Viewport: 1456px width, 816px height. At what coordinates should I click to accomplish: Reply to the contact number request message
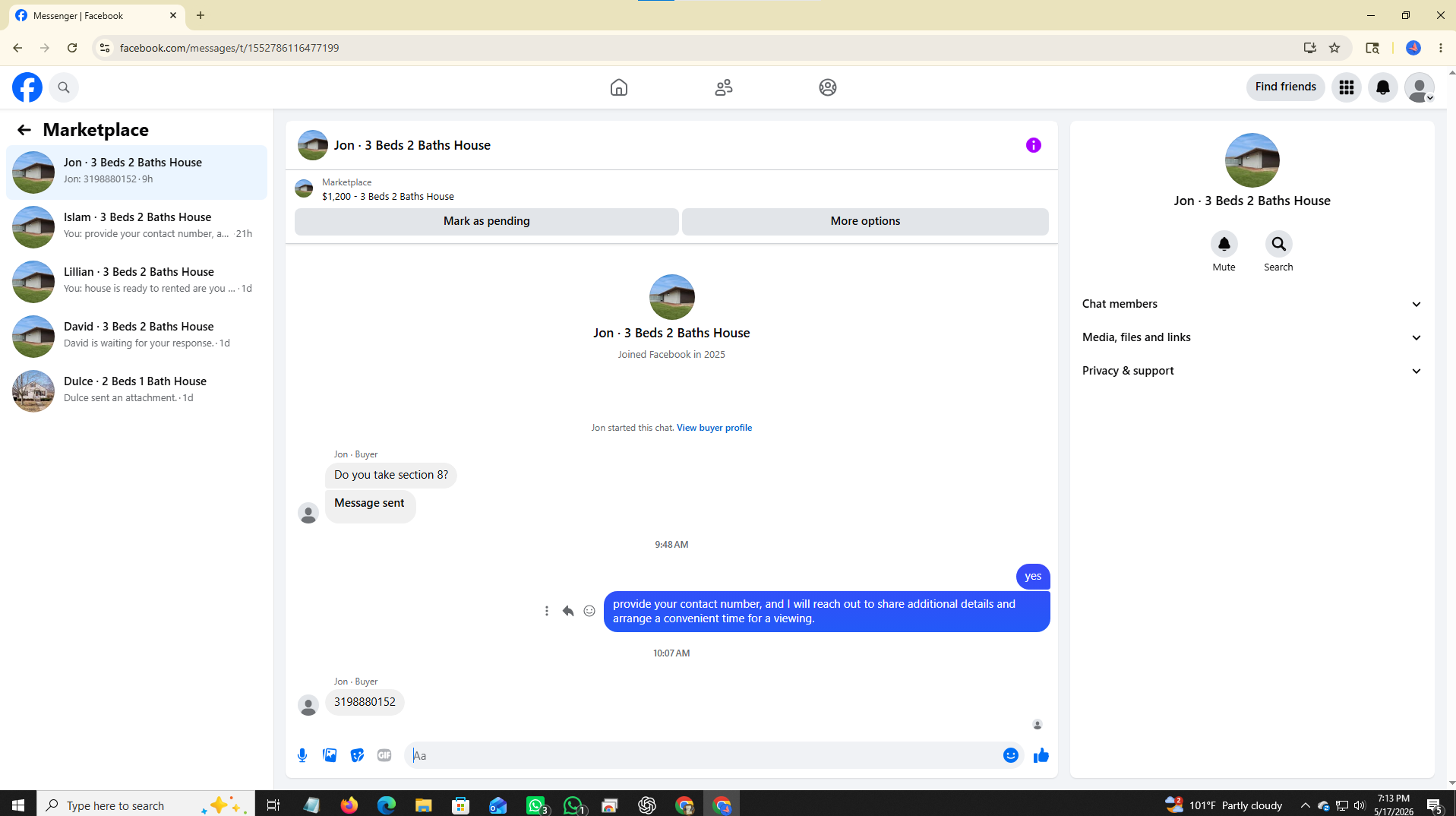(568, 611)
